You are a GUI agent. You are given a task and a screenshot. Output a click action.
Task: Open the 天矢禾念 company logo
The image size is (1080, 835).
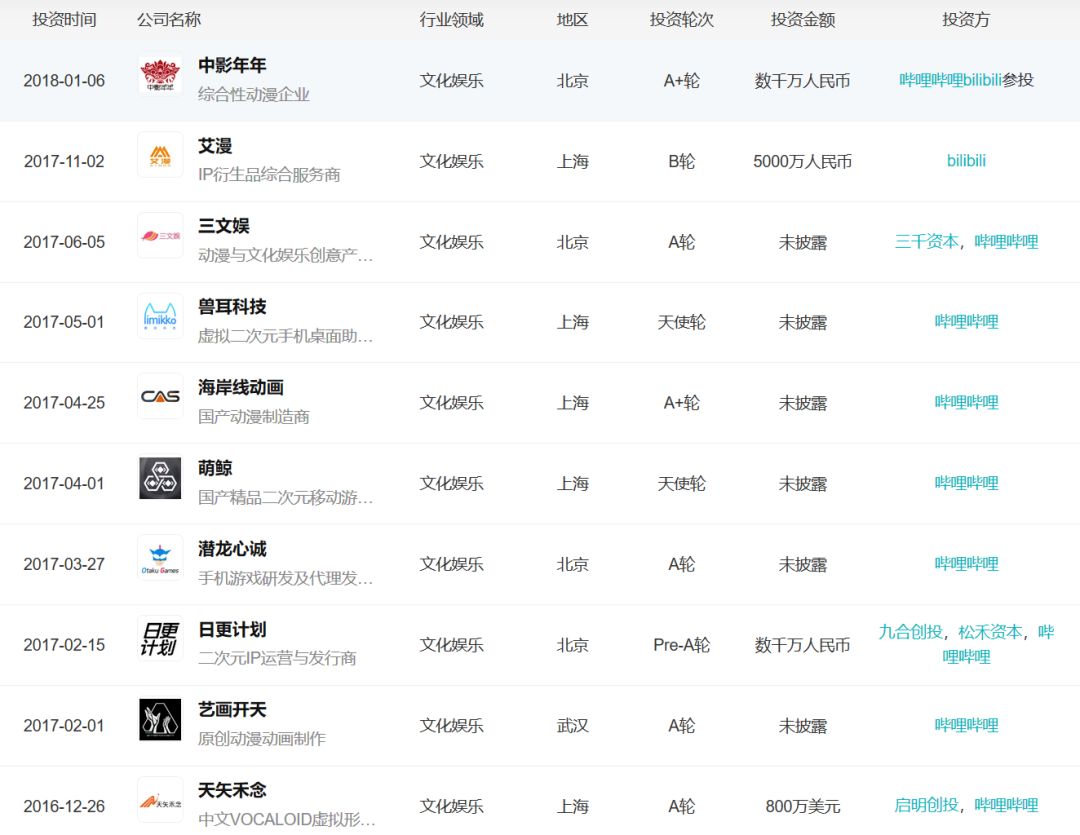tap(160, 800)
